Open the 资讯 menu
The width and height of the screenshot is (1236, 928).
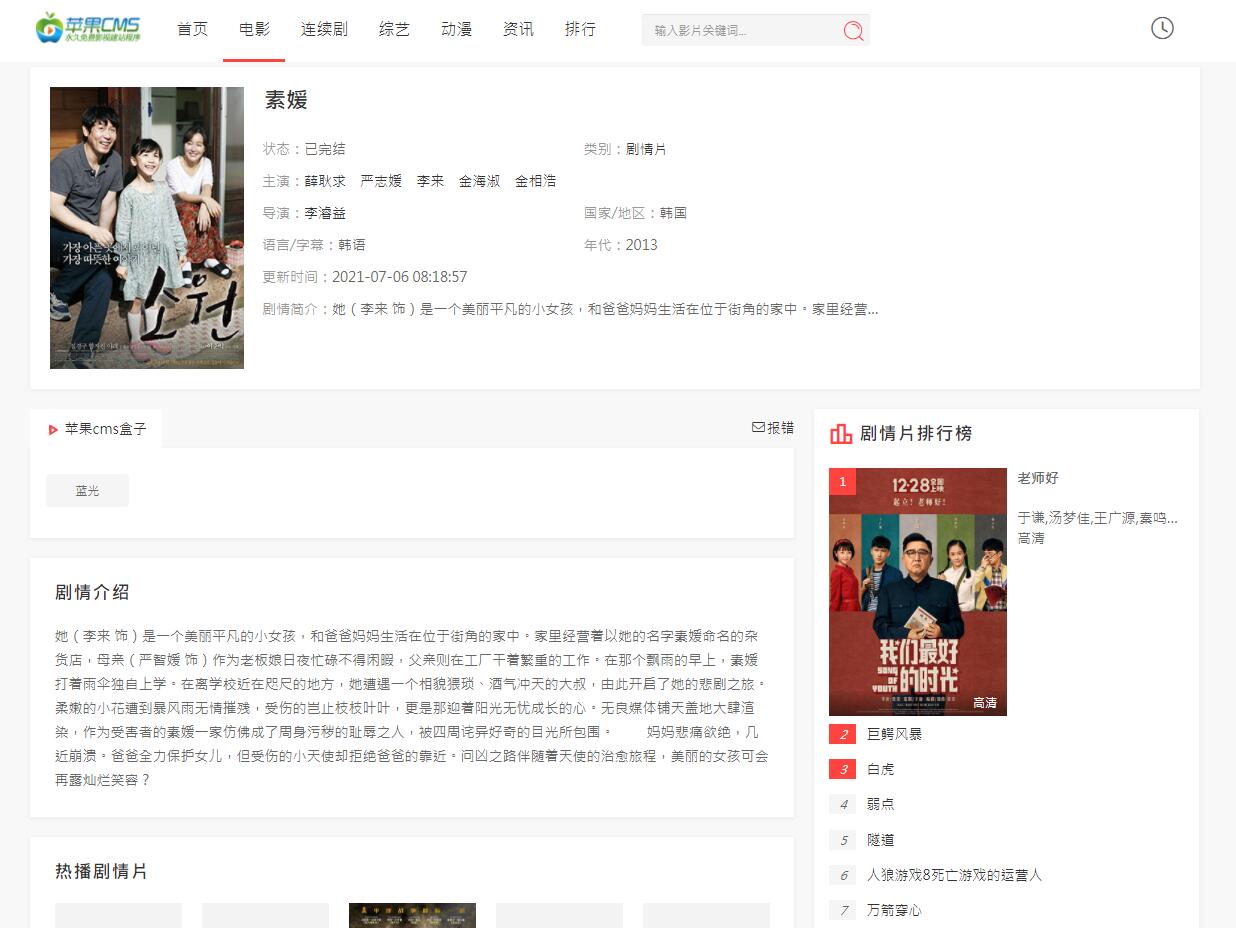tap(518, 29)
